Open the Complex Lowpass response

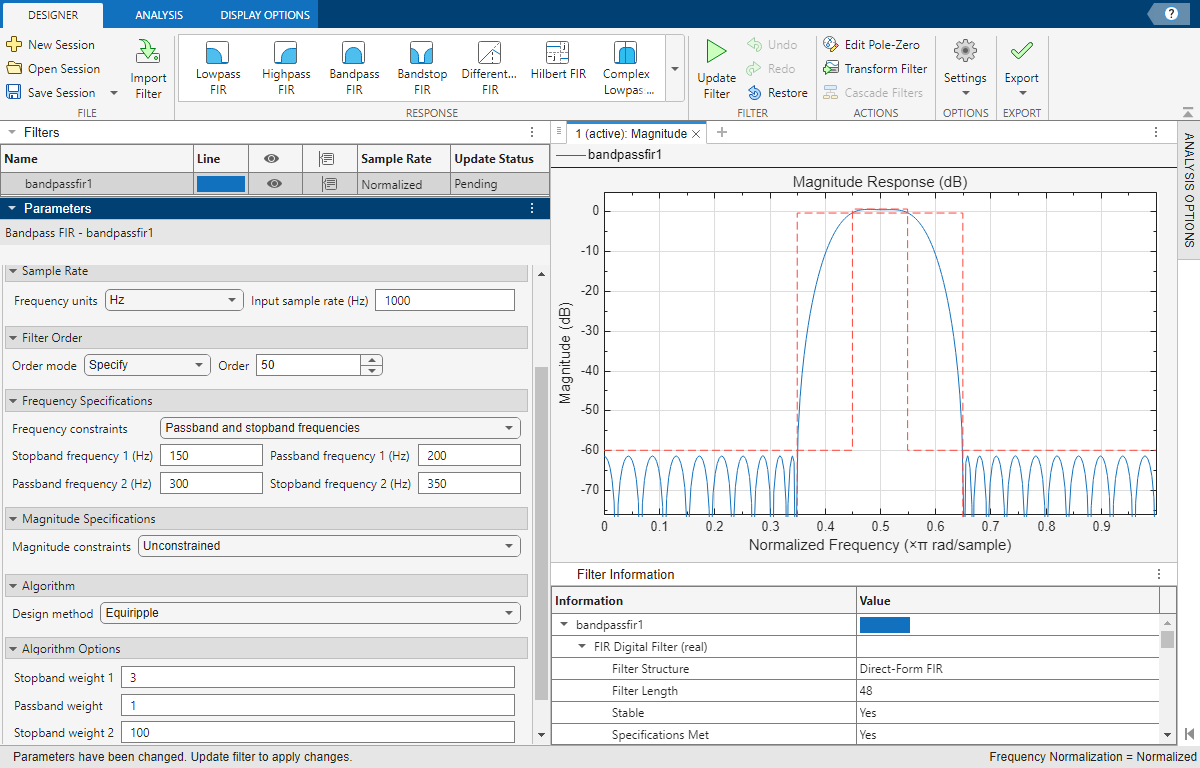(625, 66)
